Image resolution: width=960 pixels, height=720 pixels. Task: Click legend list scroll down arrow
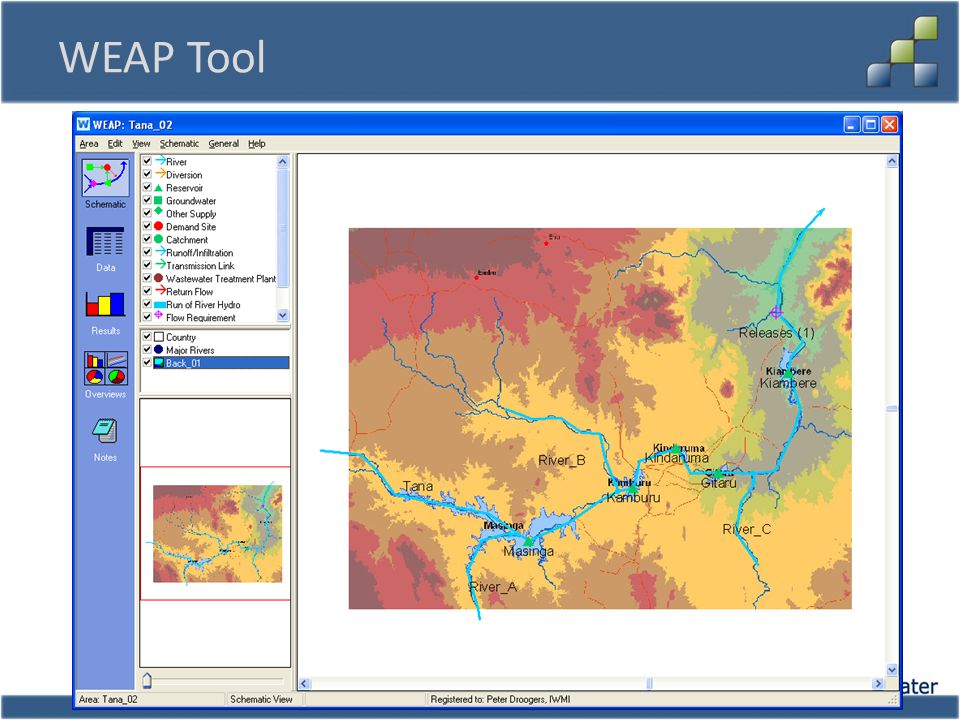(283, 315)
